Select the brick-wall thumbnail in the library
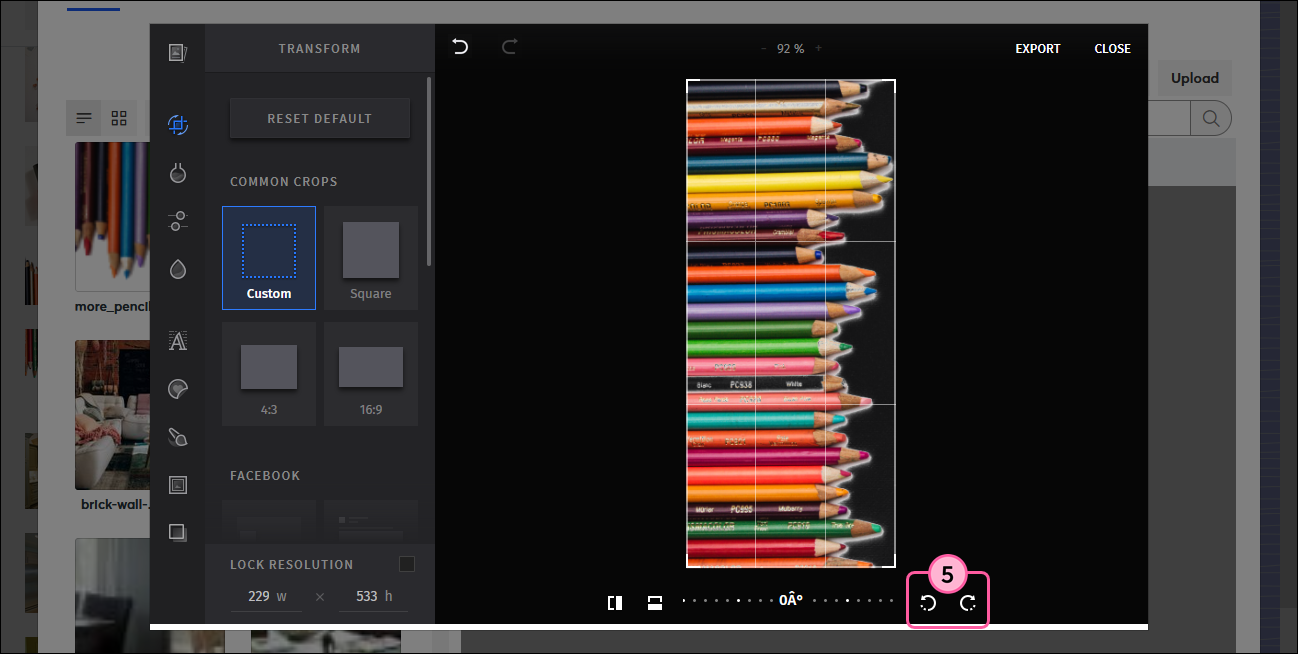This screenshot has height=654, width=1298. coord(112,414)
